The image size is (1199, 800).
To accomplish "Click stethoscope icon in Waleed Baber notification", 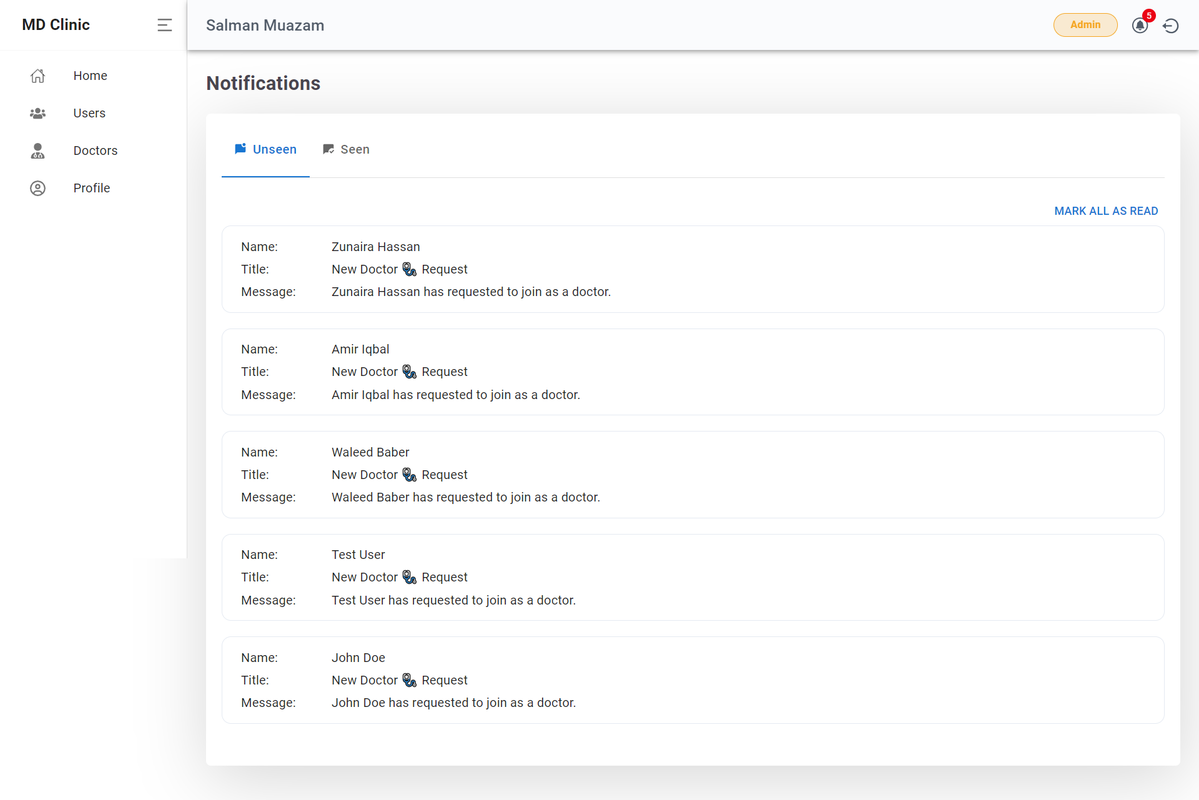I will 409,475.
